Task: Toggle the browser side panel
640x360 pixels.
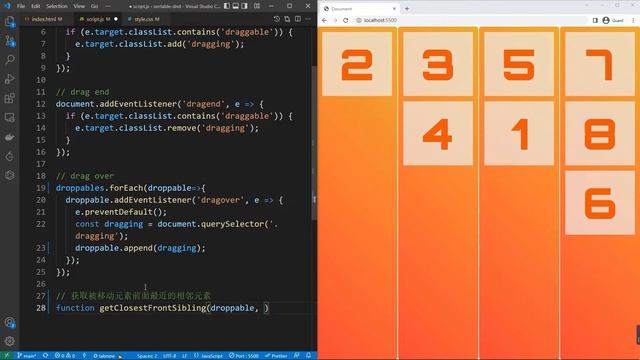Action: 595,20
